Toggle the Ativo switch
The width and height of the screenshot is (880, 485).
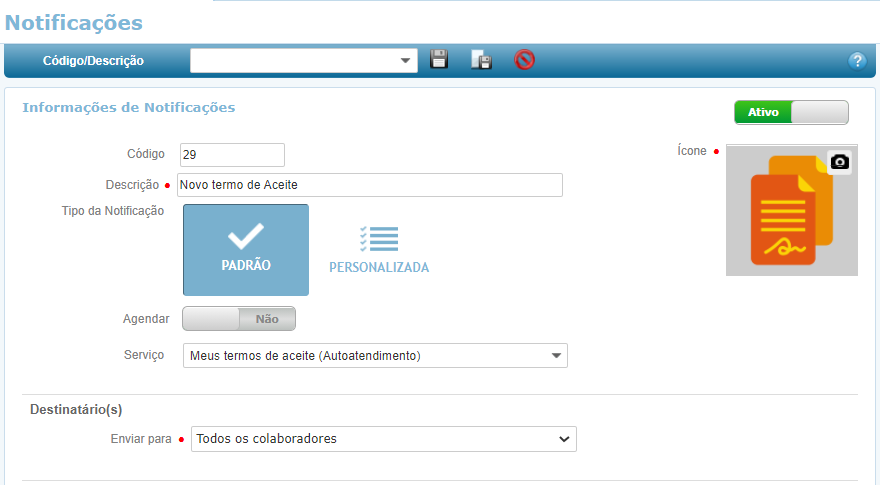(791, 113)
